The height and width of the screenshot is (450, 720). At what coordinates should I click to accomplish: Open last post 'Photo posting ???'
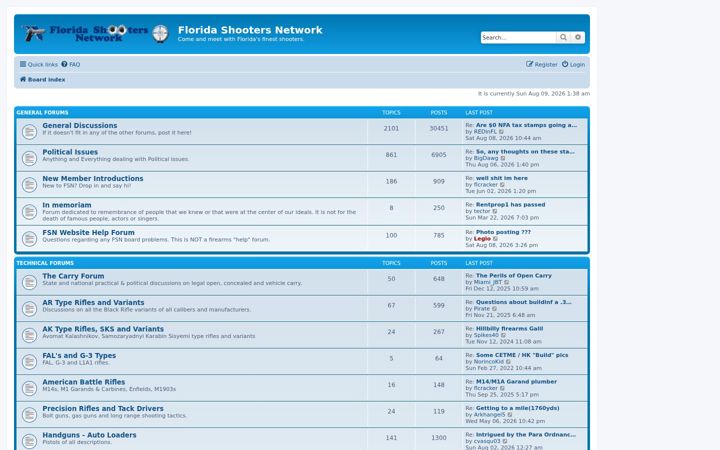pos(503,232)
